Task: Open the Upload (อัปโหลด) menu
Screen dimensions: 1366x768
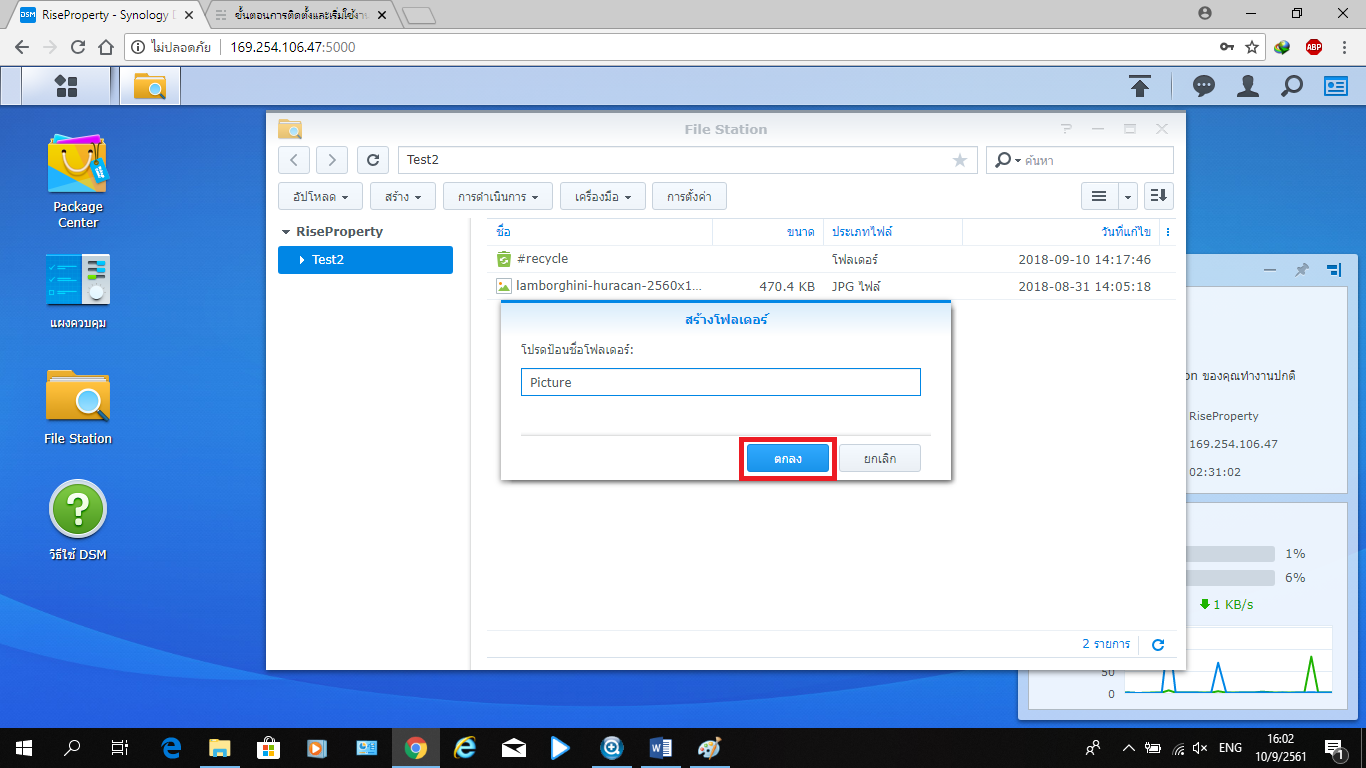Action: 320,197
